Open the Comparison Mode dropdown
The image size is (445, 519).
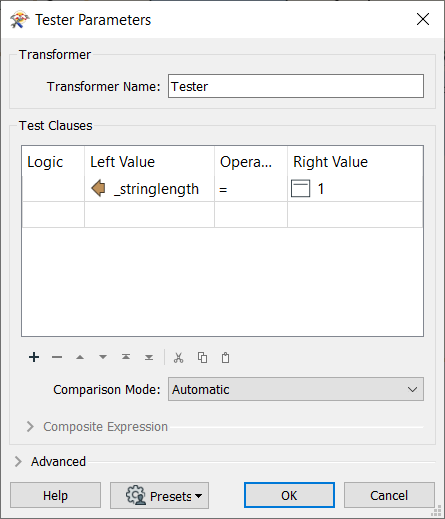(x=296, y=389)
